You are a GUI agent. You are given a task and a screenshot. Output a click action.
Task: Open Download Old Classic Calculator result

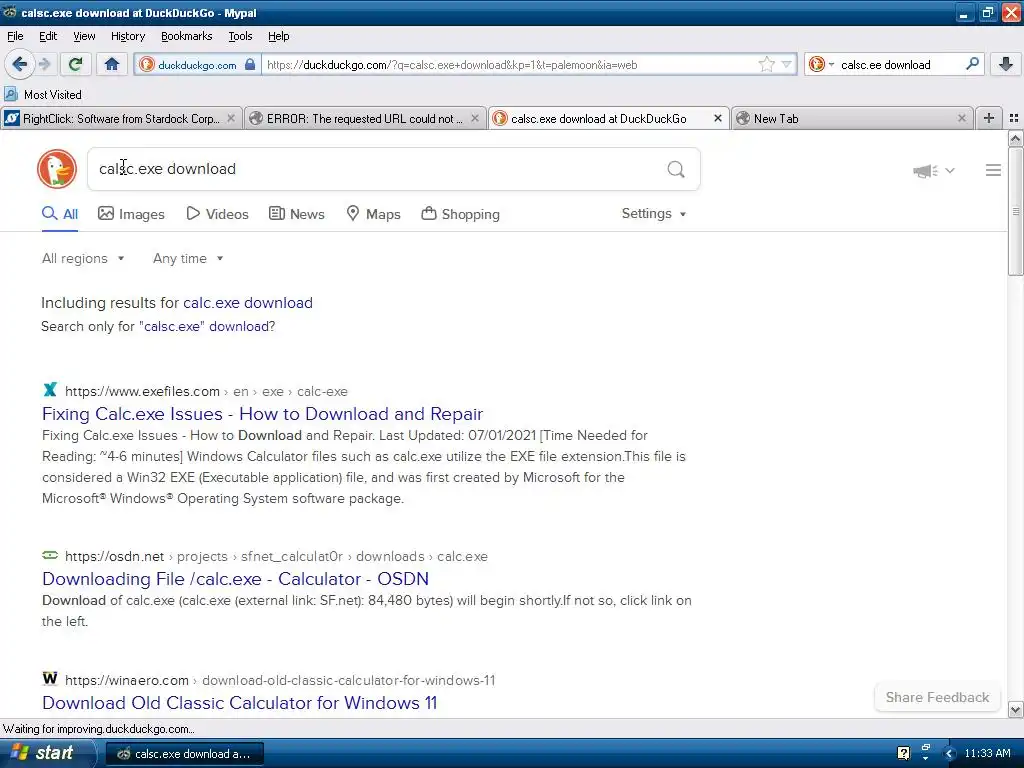point(240,703)
